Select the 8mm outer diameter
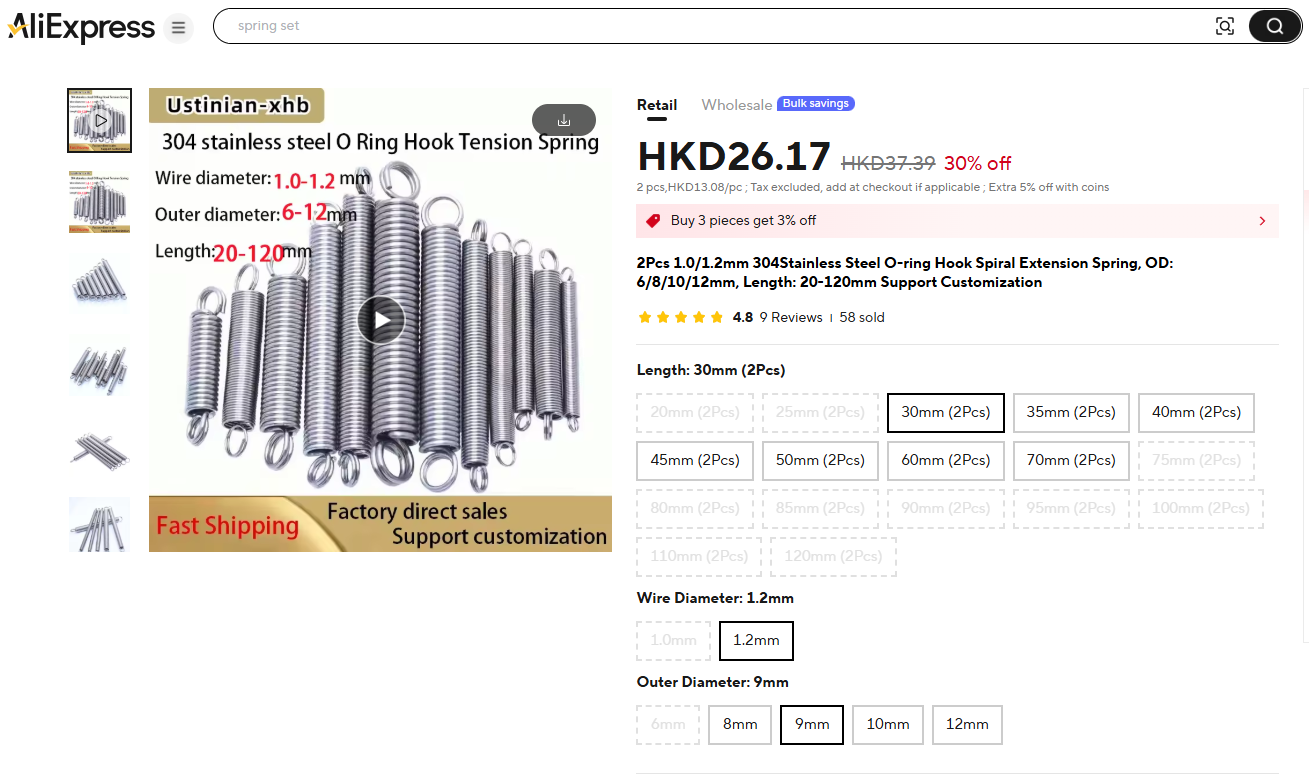 tap(740, 725)
